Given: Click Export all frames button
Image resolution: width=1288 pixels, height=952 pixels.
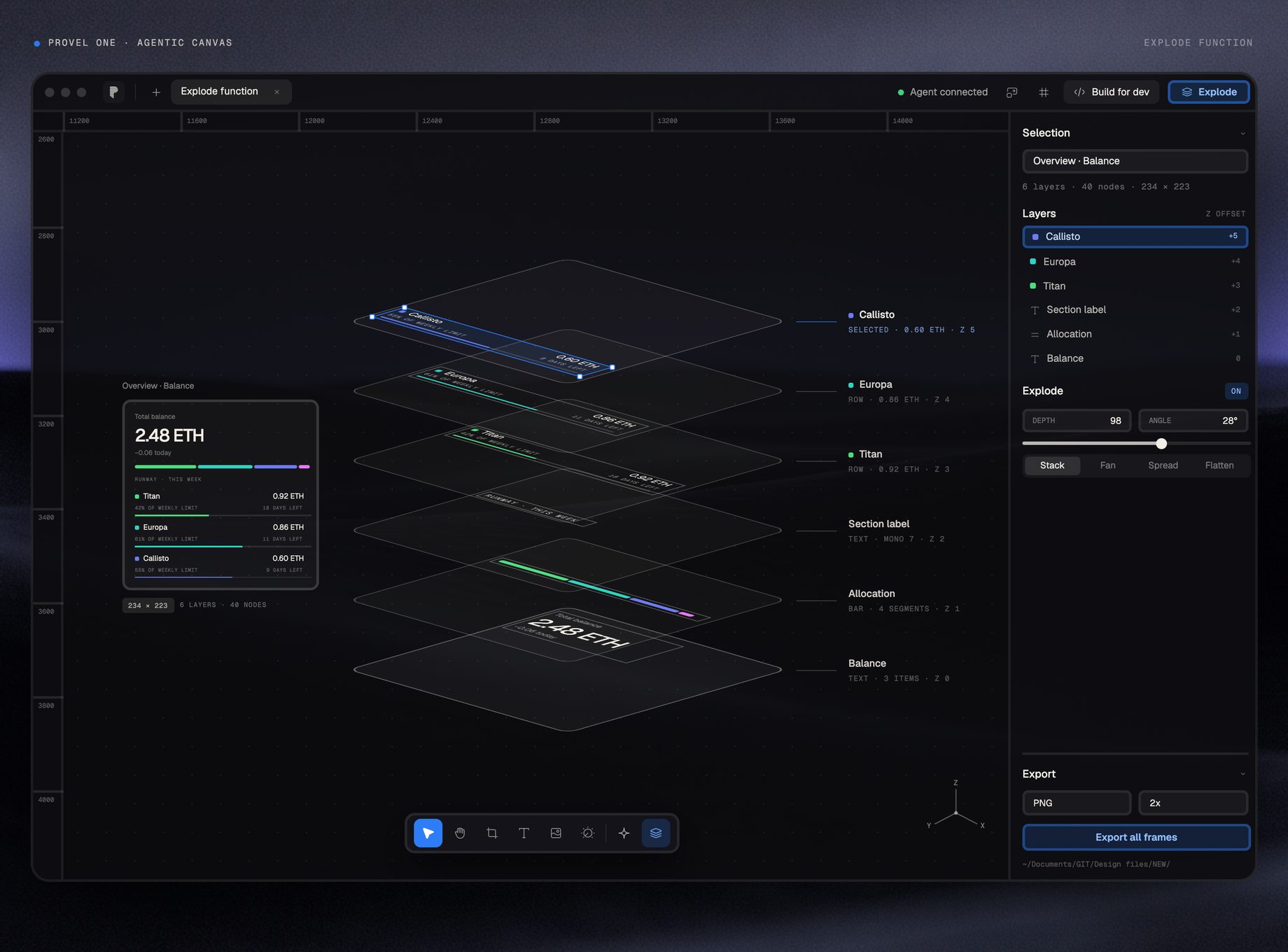Looking at the screenshot, I should coord(1135,837).
